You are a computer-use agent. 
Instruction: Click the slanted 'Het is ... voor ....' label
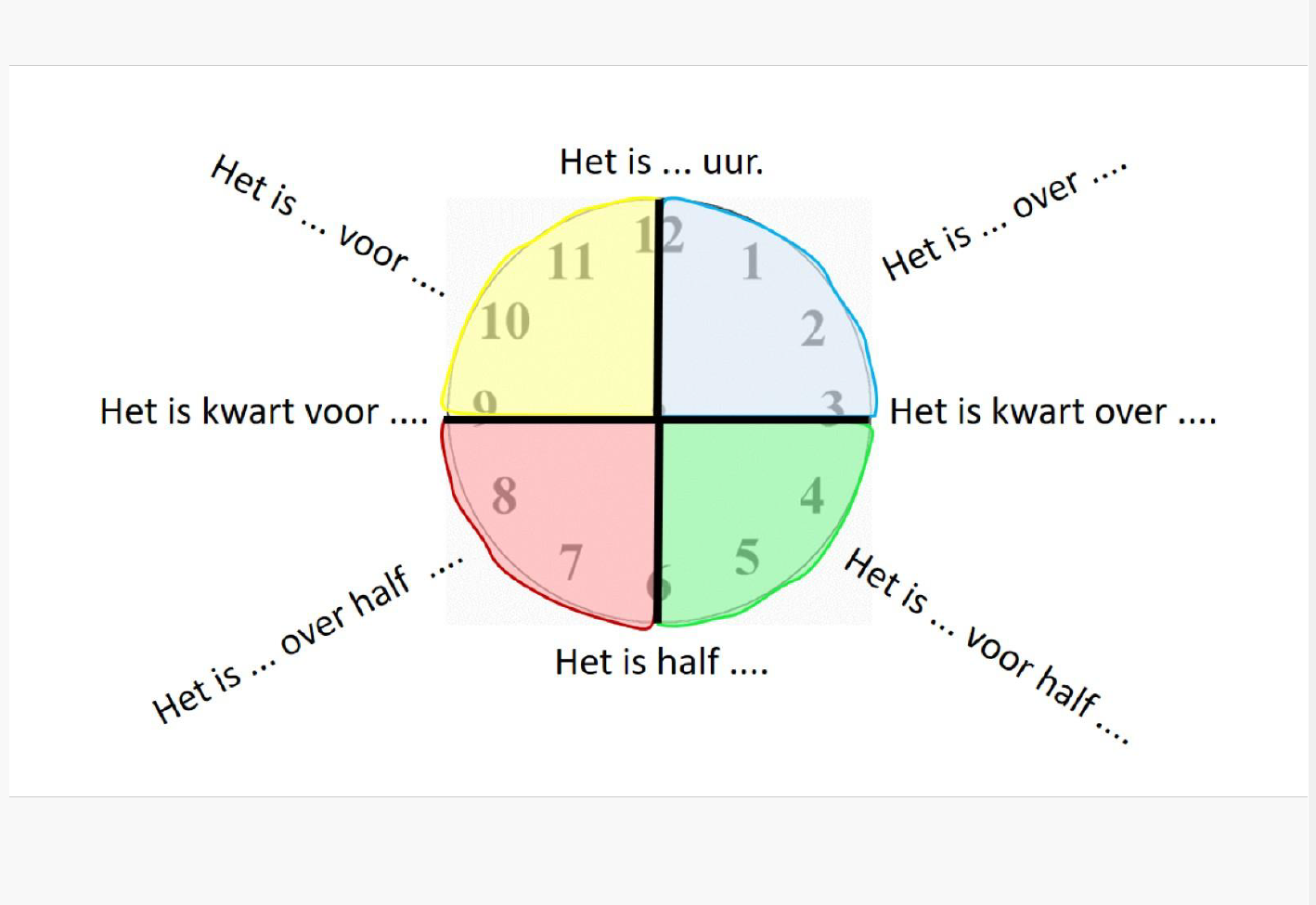[327, 226]
